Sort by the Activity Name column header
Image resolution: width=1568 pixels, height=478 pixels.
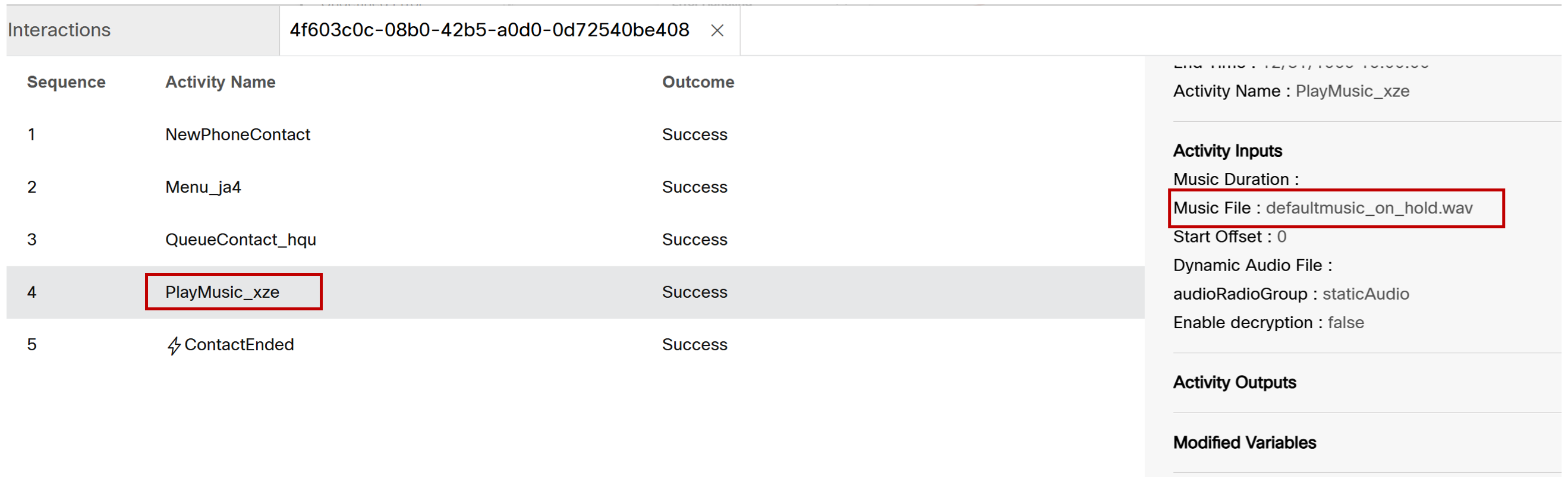[220, 82]
